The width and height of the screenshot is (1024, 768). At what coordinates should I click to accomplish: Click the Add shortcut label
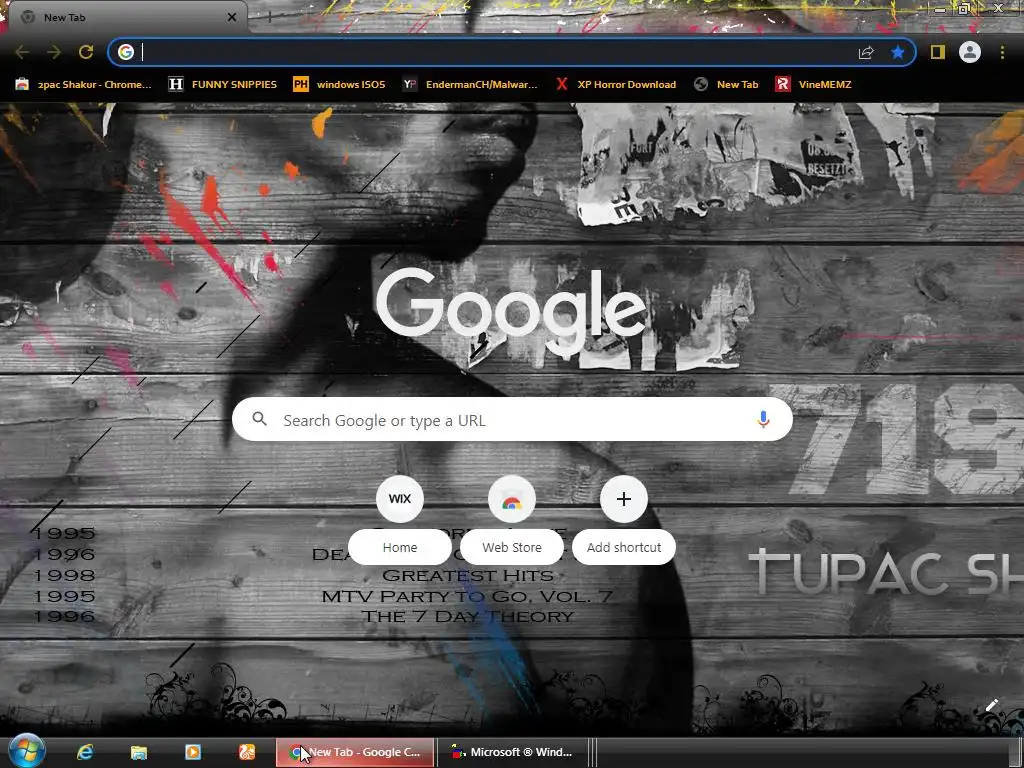[624, 547]
